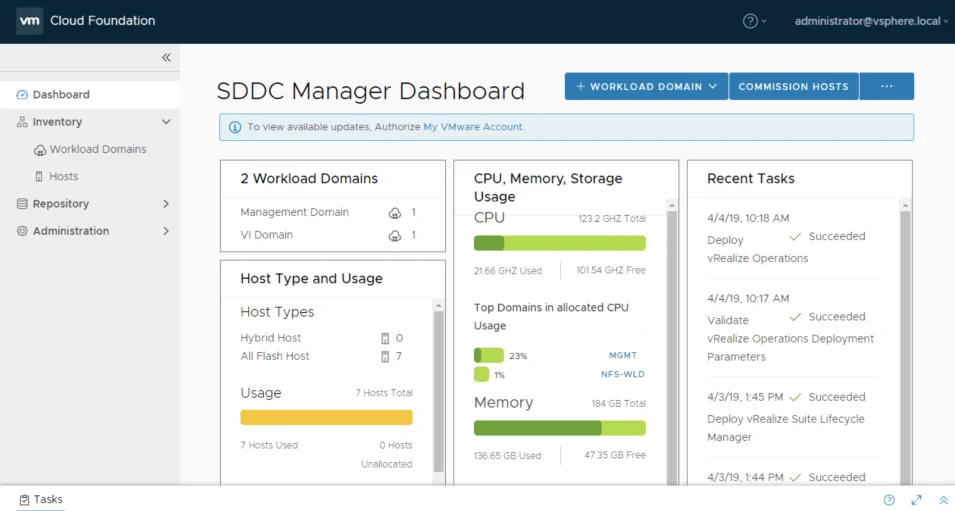This screenshot has width=955, height=511.
Task: Click the Administration gear icon
Action: pos(22,231)
